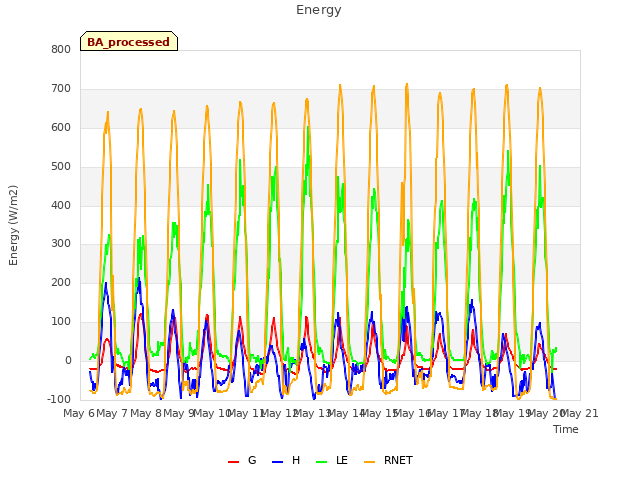Click the Energy (W/m2) y-axis label

click(x=13, y=225)
